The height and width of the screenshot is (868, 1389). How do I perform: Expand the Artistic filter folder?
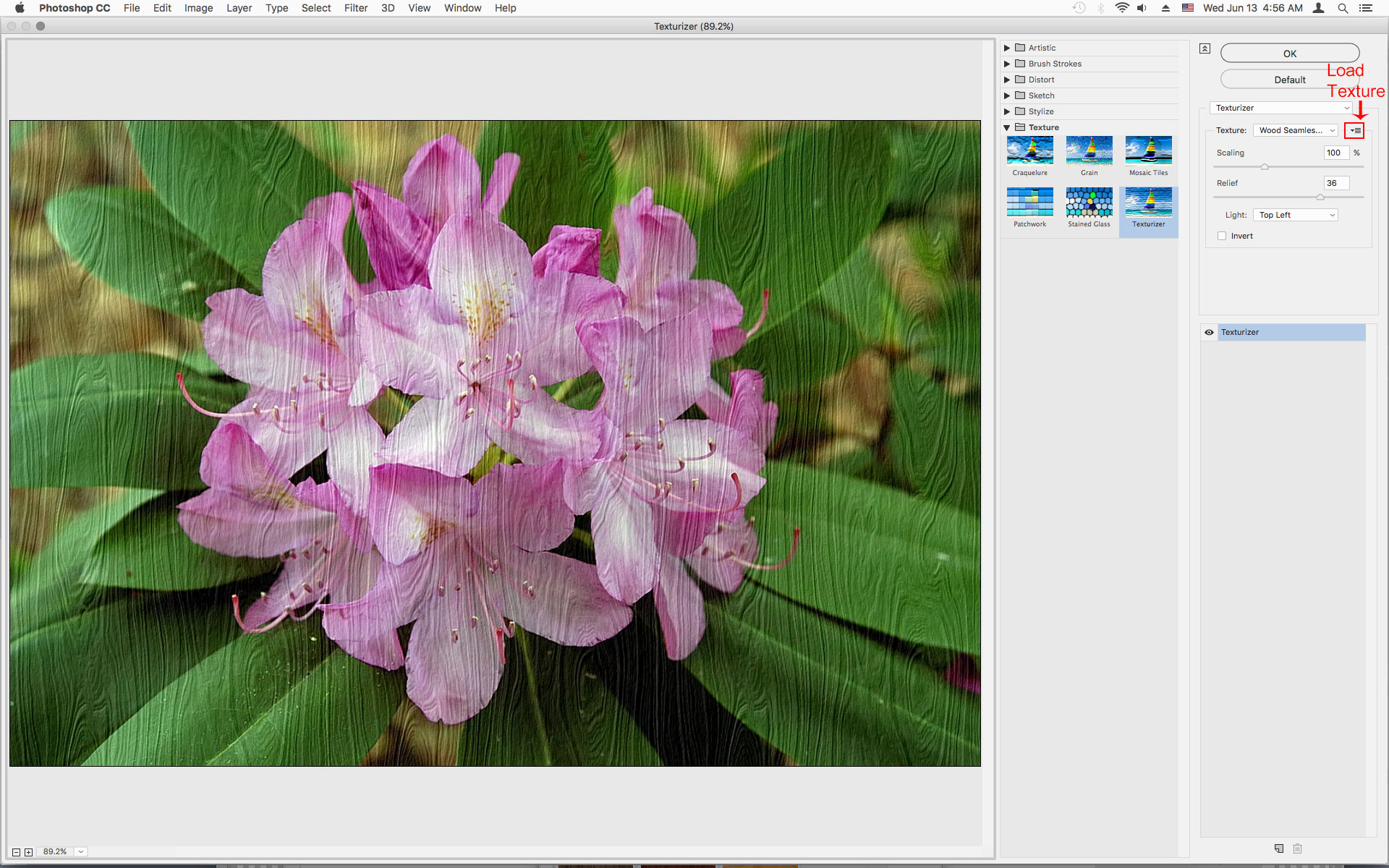[x=1006, y=48]
